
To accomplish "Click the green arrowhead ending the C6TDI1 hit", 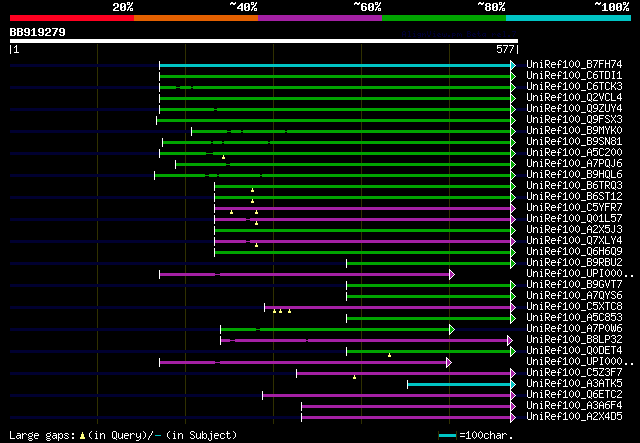I will coord(513,76).
